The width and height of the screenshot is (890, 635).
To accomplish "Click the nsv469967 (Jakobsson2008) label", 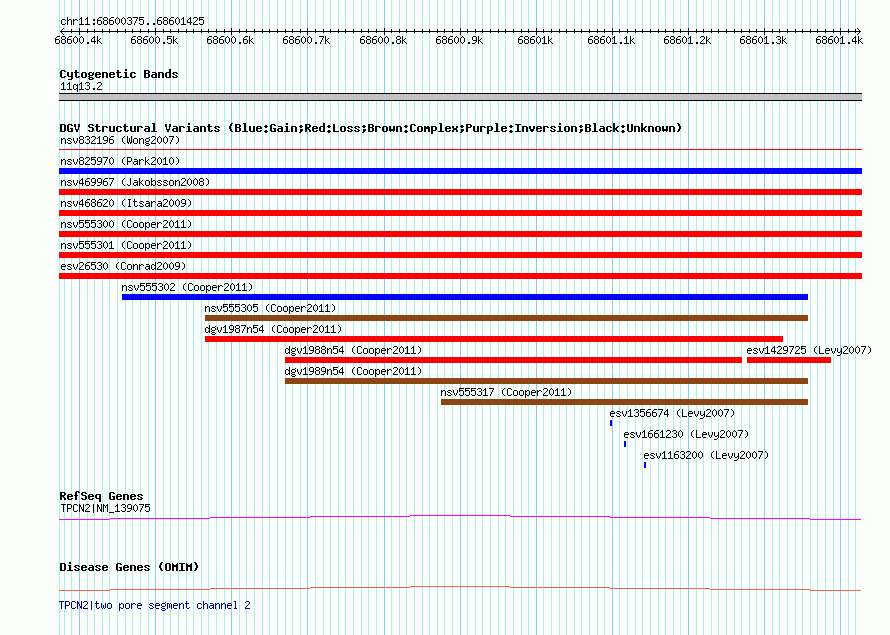I will (x=135, y=182).
